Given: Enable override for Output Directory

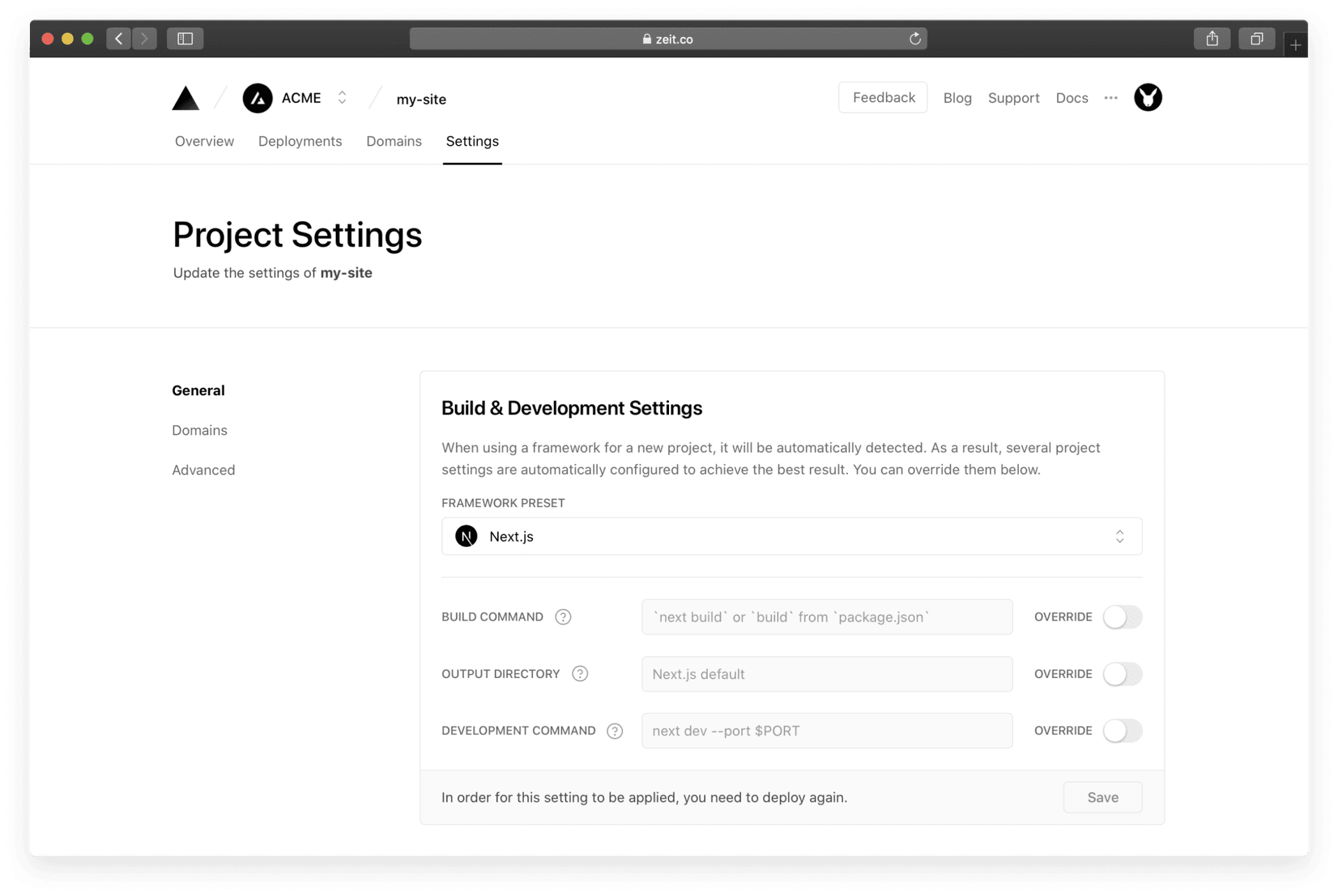Looking at the screenshot, I should [x=1122, y=674].
